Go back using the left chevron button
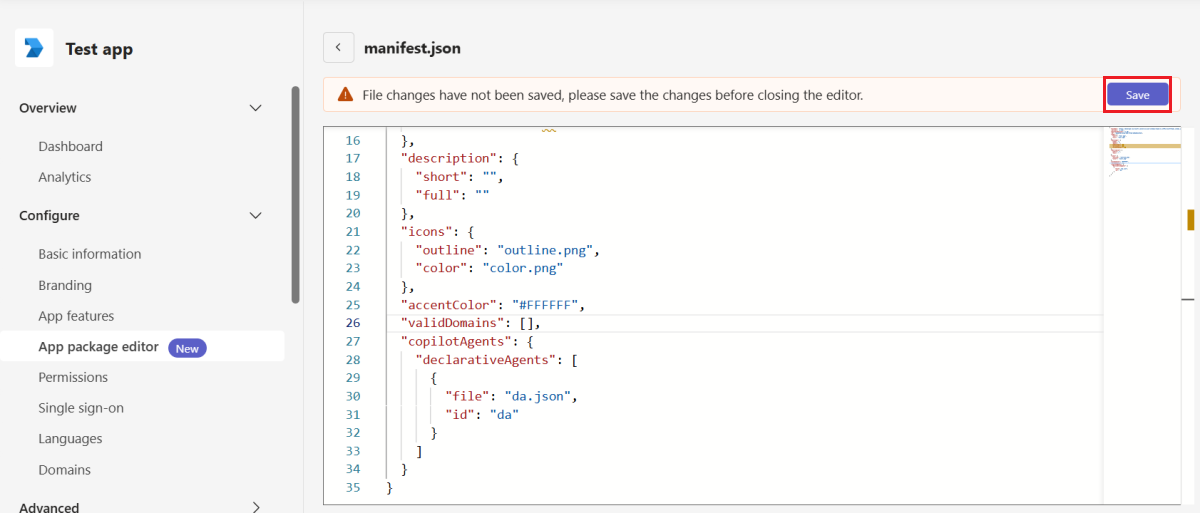The height and width of the screenshot is (513, 1200). click(338, 47)
